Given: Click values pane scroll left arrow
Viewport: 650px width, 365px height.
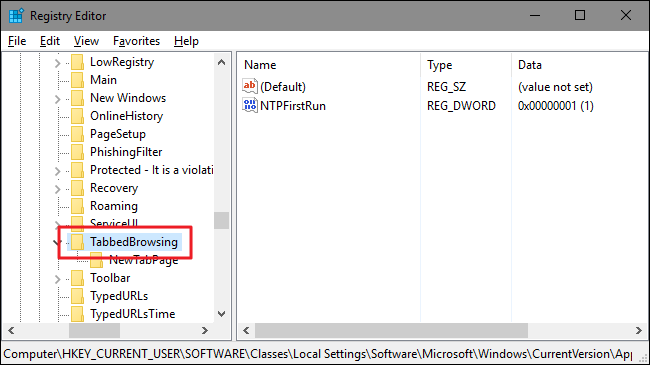Looking at the screenshot, I should pyautogui.click(x=246, y=331).
